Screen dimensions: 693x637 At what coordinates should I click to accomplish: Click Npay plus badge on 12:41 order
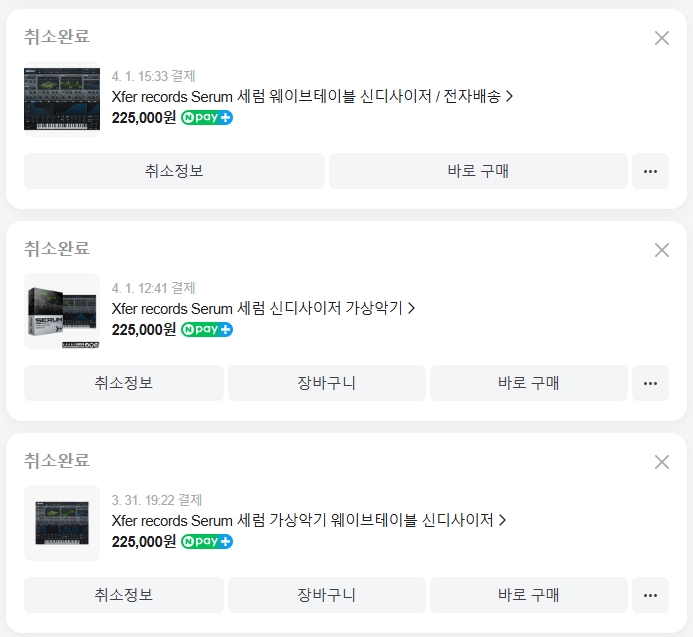click(x=207, y=329)
